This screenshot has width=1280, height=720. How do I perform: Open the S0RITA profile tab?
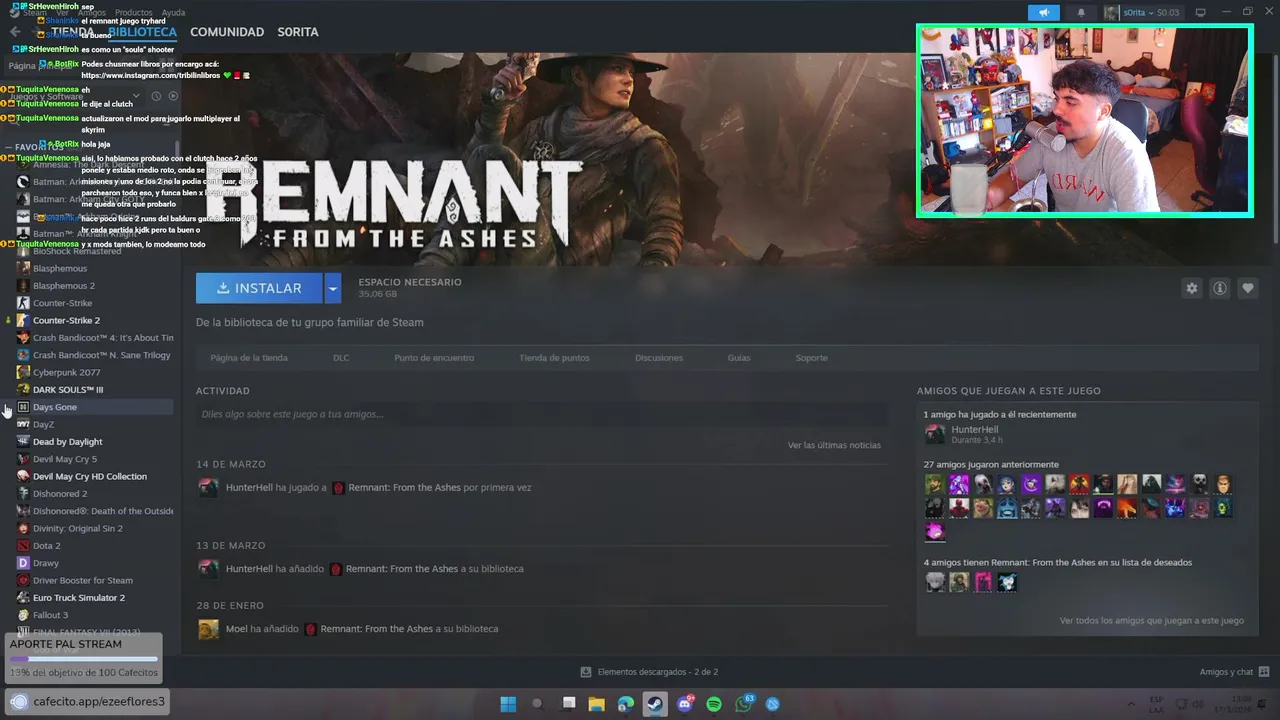coord(298,32)
